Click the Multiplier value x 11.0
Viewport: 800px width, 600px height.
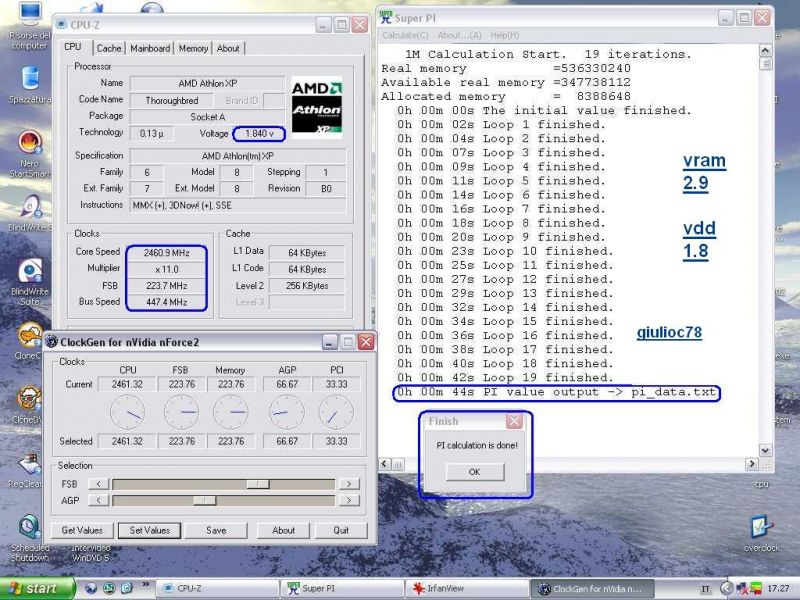point(167,269)
